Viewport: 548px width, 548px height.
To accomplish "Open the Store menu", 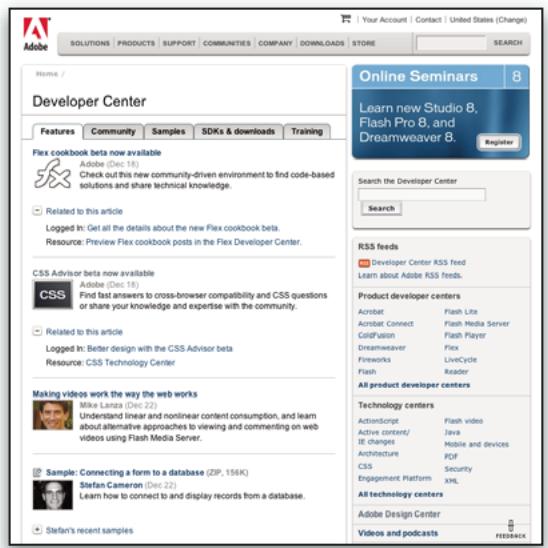I will (363, 43).
